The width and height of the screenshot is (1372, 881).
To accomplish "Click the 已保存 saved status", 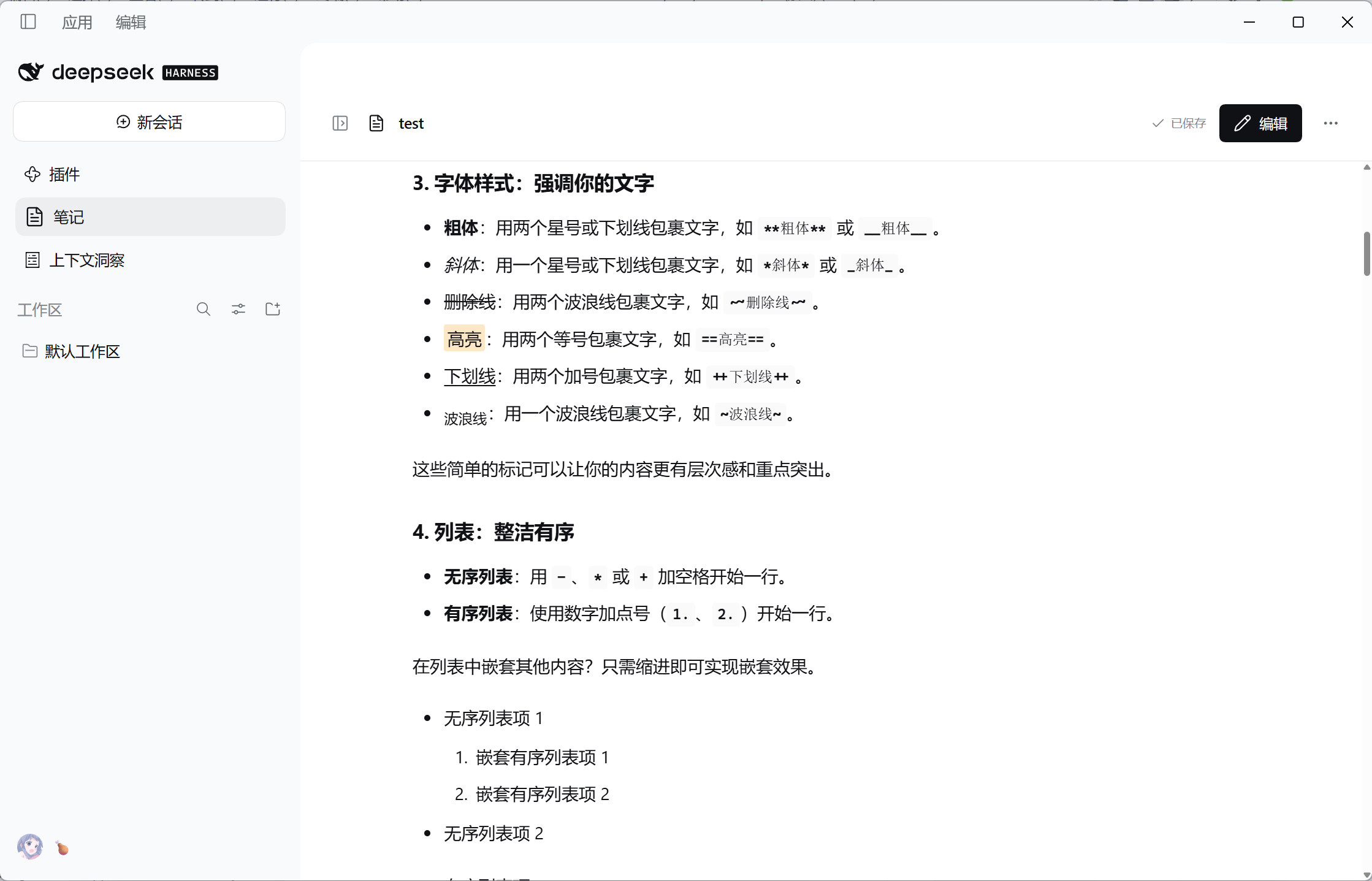I will pos(1179,123).
